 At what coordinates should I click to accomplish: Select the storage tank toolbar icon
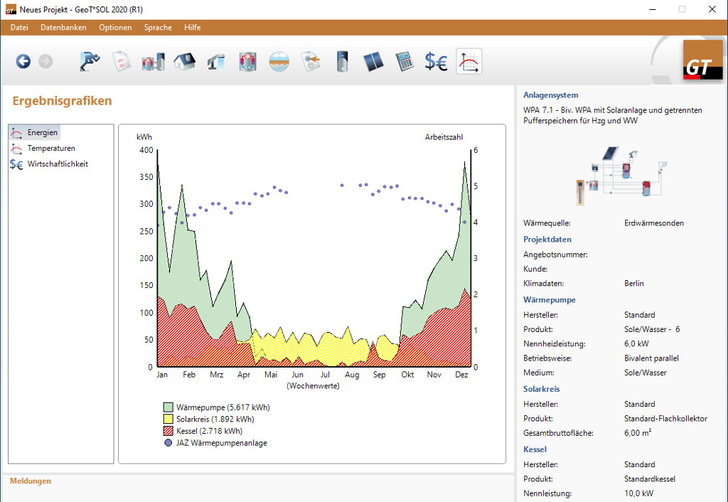[342, 62]
